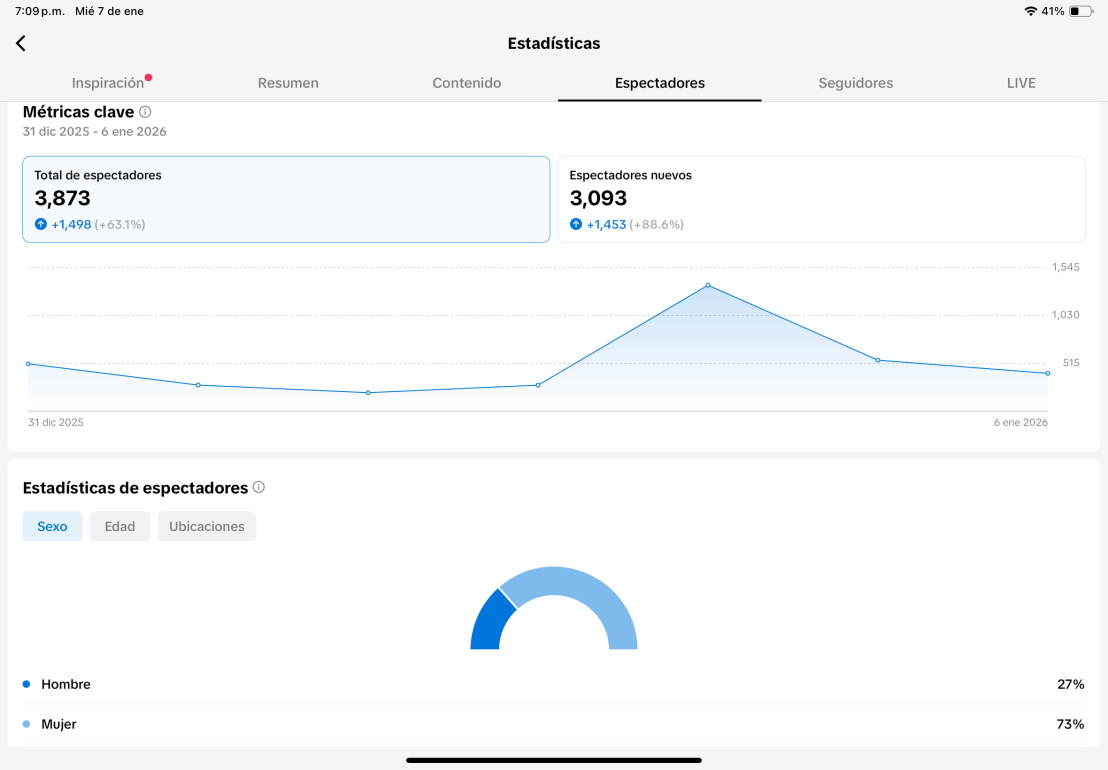
Task: Tap the peak data point on chart
Action: [708, 285]
